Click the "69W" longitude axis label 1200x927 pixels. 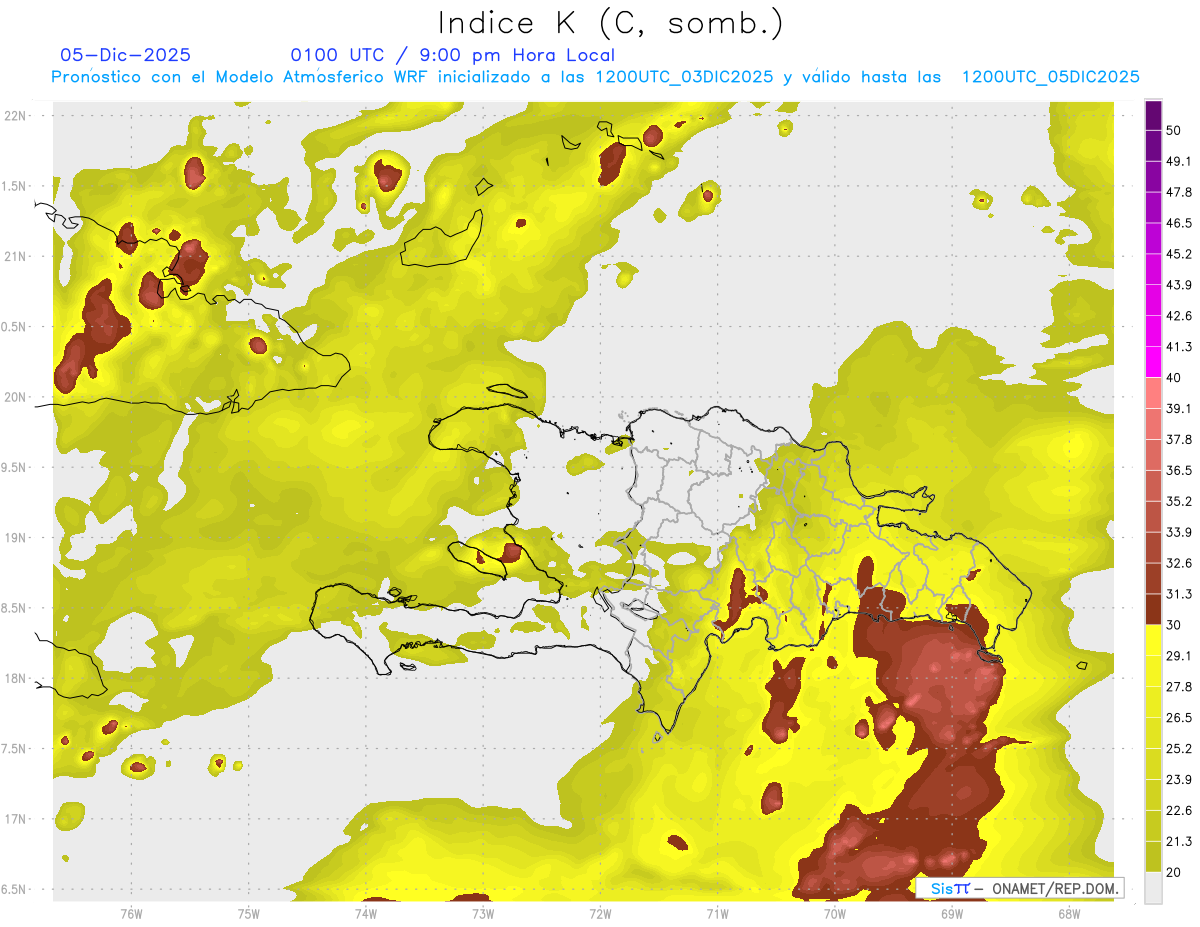click(951, 913)
